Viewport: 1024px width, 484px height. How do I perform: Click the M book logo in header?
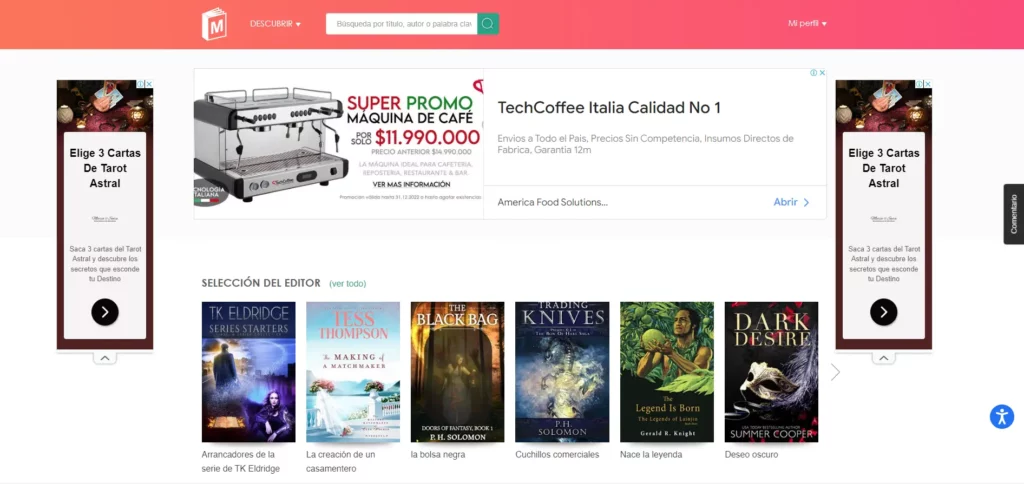point(214,24)
